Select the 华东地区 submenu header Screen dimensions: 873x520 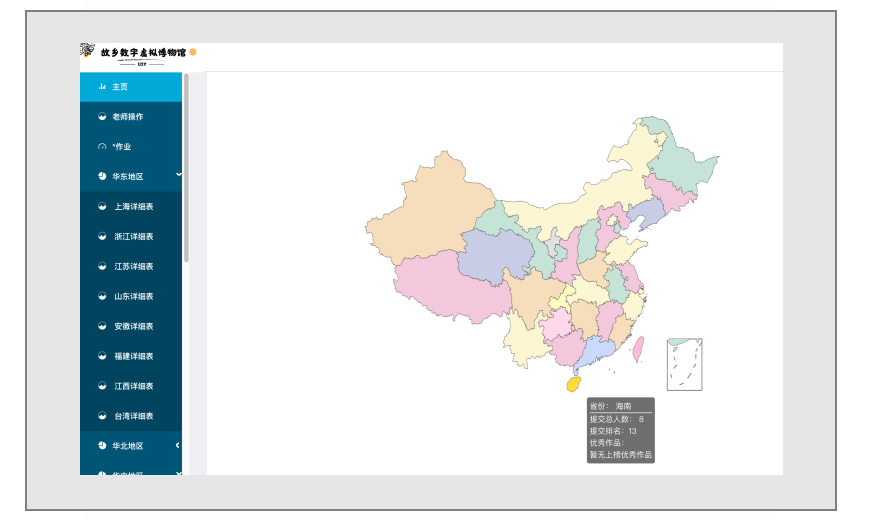pyautogui.click(x=131, y=176)
